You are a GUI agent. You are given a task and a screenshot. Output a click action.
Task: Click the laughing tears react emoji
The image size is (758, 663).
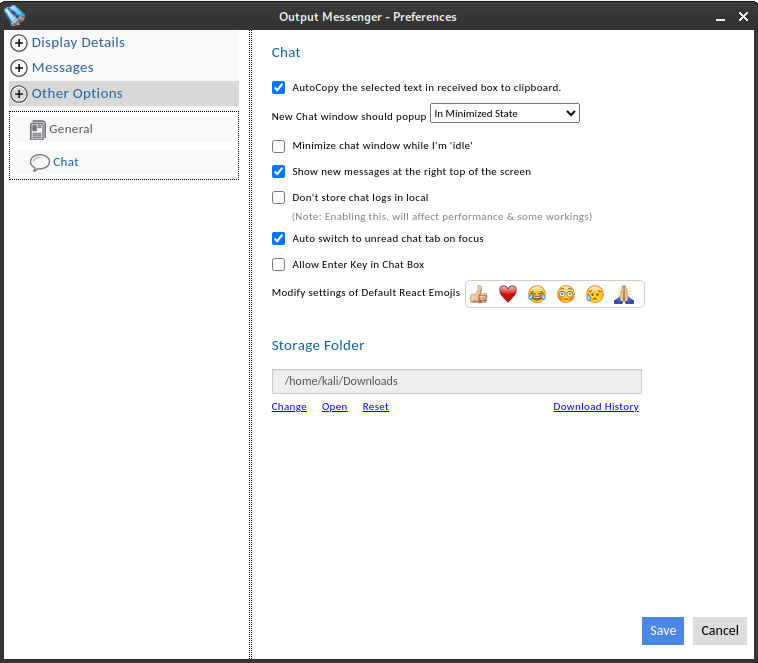pyautogui.click(x=537, y=294)
